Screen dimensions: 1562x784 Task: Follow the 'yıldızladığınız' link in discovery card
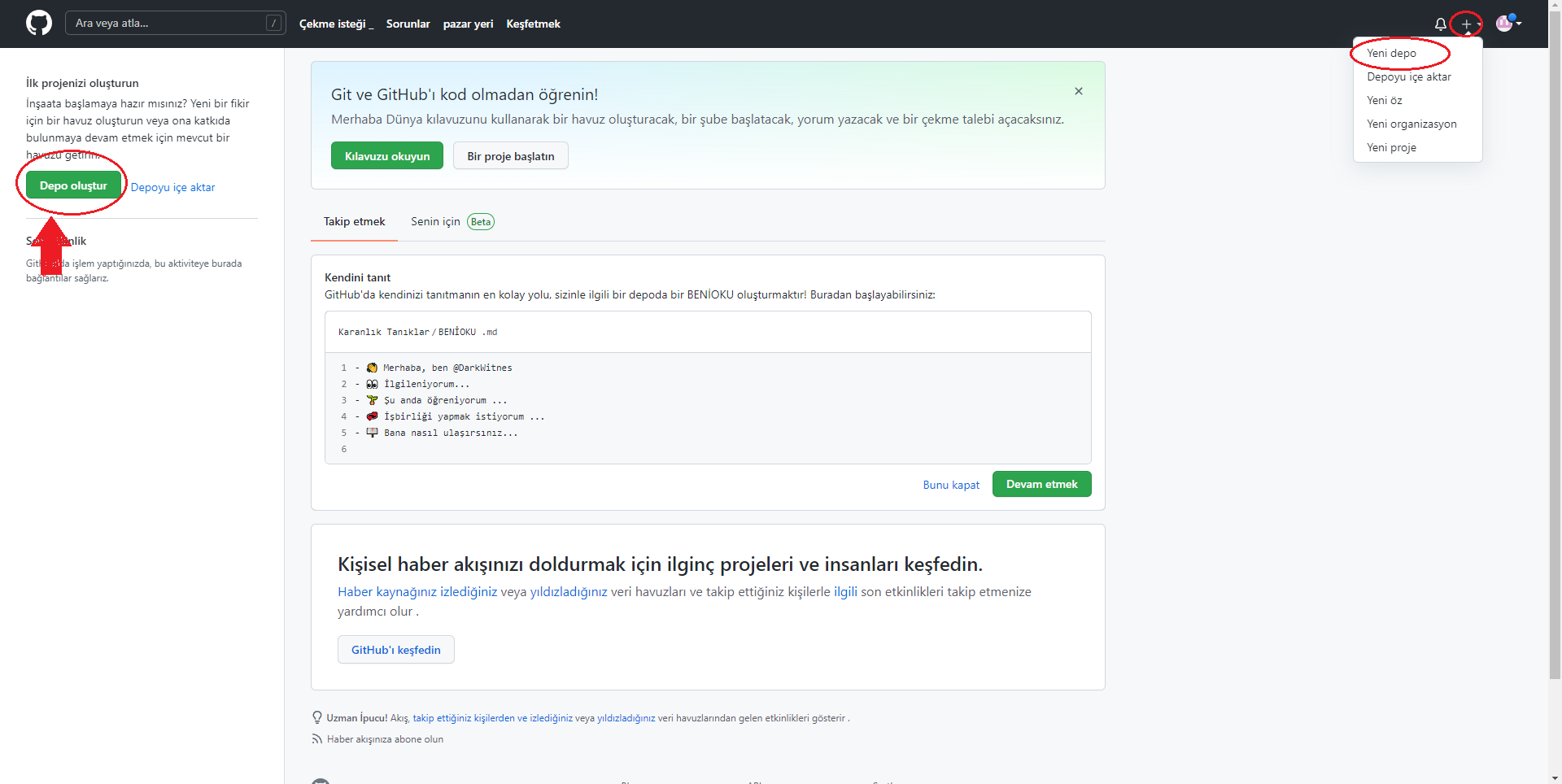click(x=569, y=592)
